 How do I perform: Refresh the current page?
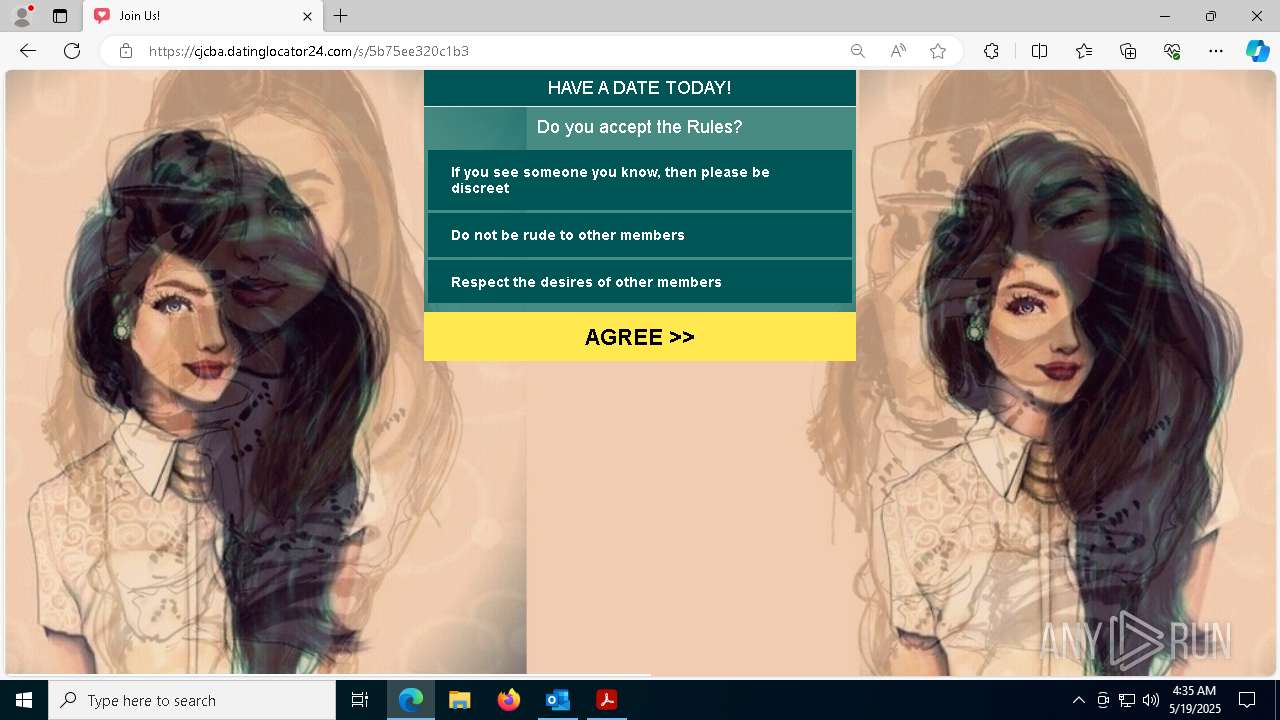coord(72,51)
